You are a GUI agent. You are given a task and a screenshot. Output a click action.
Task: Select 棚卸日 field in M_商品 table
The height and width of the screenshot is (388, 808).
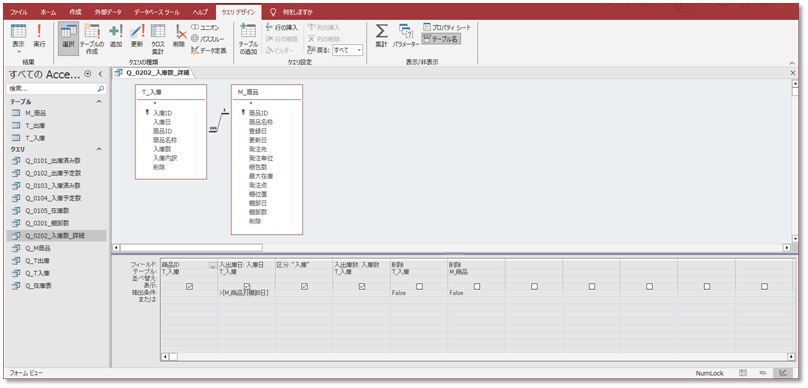(258, 203)
